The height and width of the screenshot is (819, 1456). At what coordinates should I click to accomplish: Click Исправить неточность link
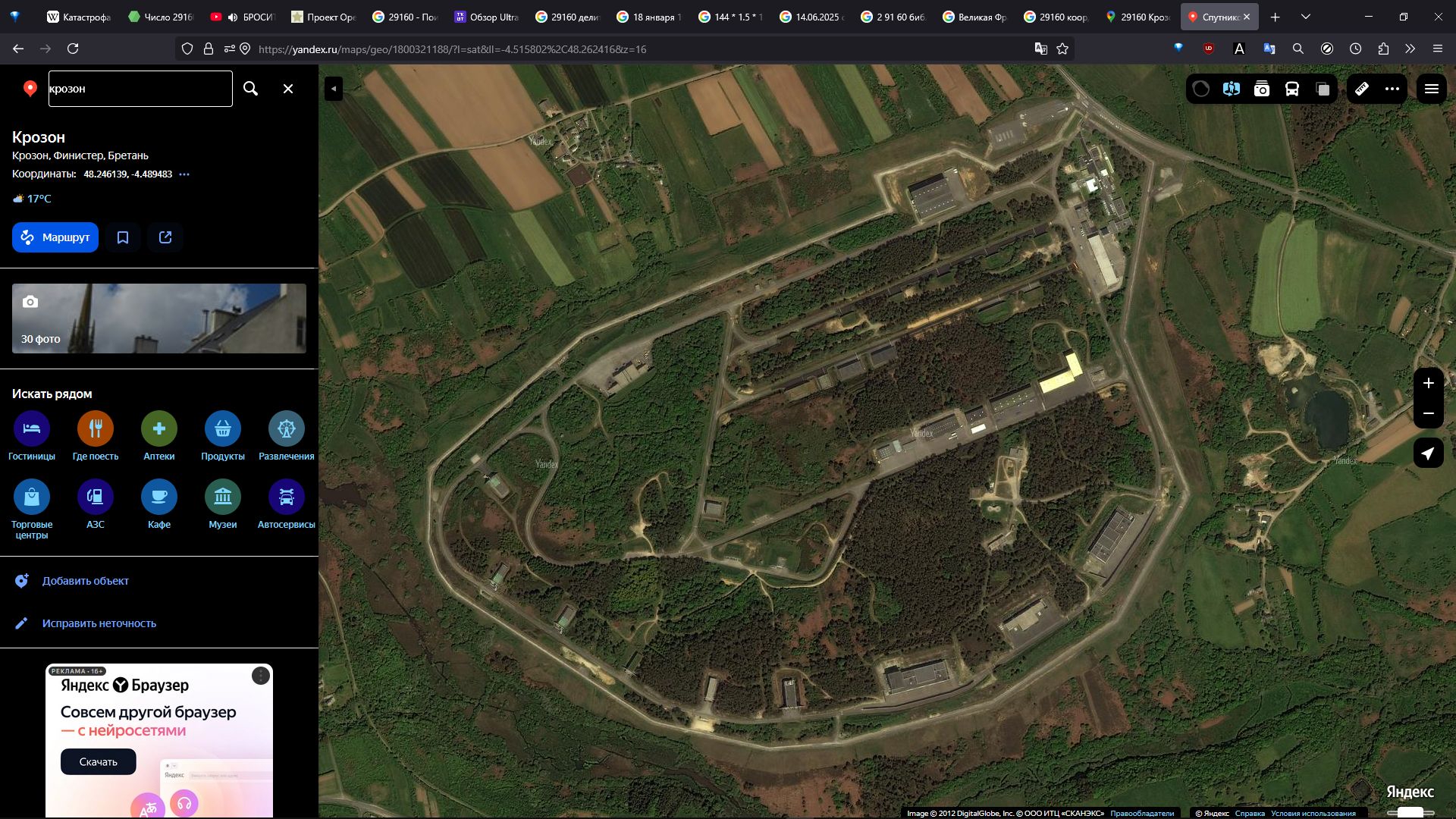pos(99,623)
